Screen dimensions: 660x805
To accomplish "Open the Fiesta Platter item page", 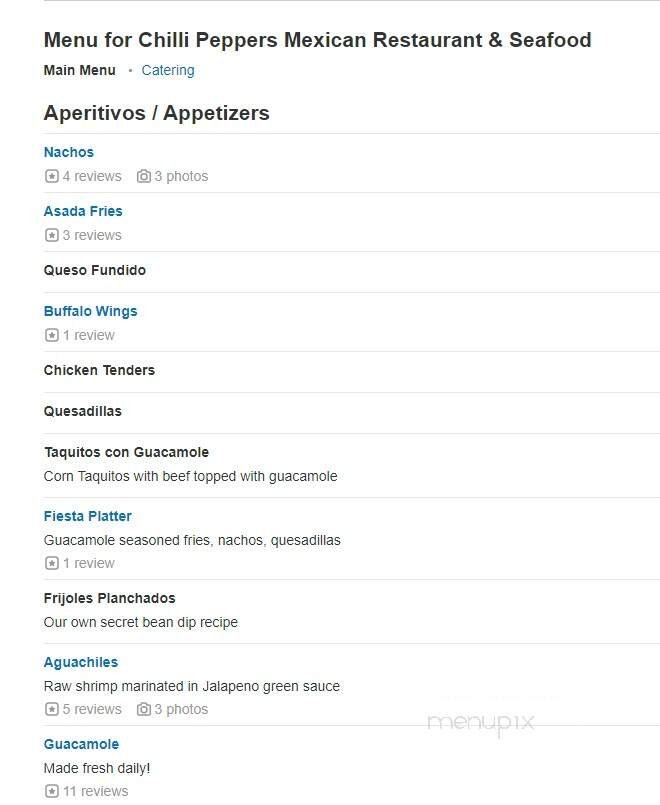I will 87,516.
